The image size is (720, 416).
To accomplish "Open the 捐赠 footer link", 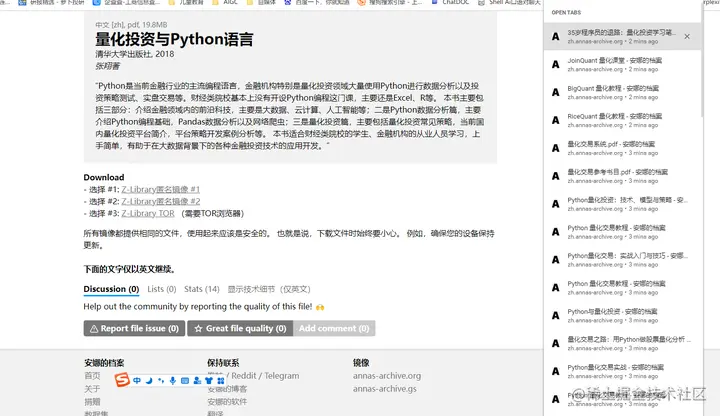I will [92, 402].
